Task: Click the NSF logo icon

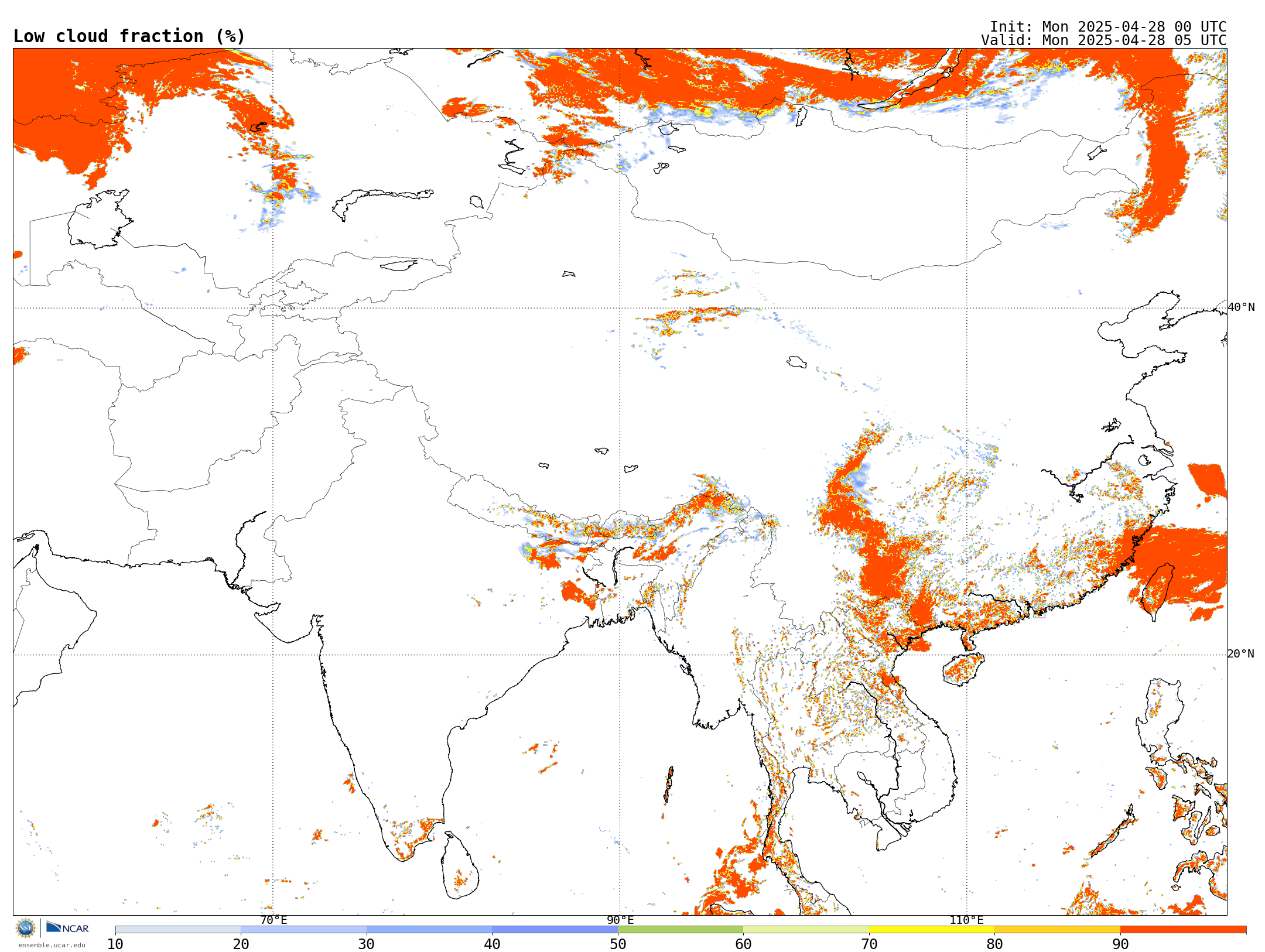Action: click(25, 928)
